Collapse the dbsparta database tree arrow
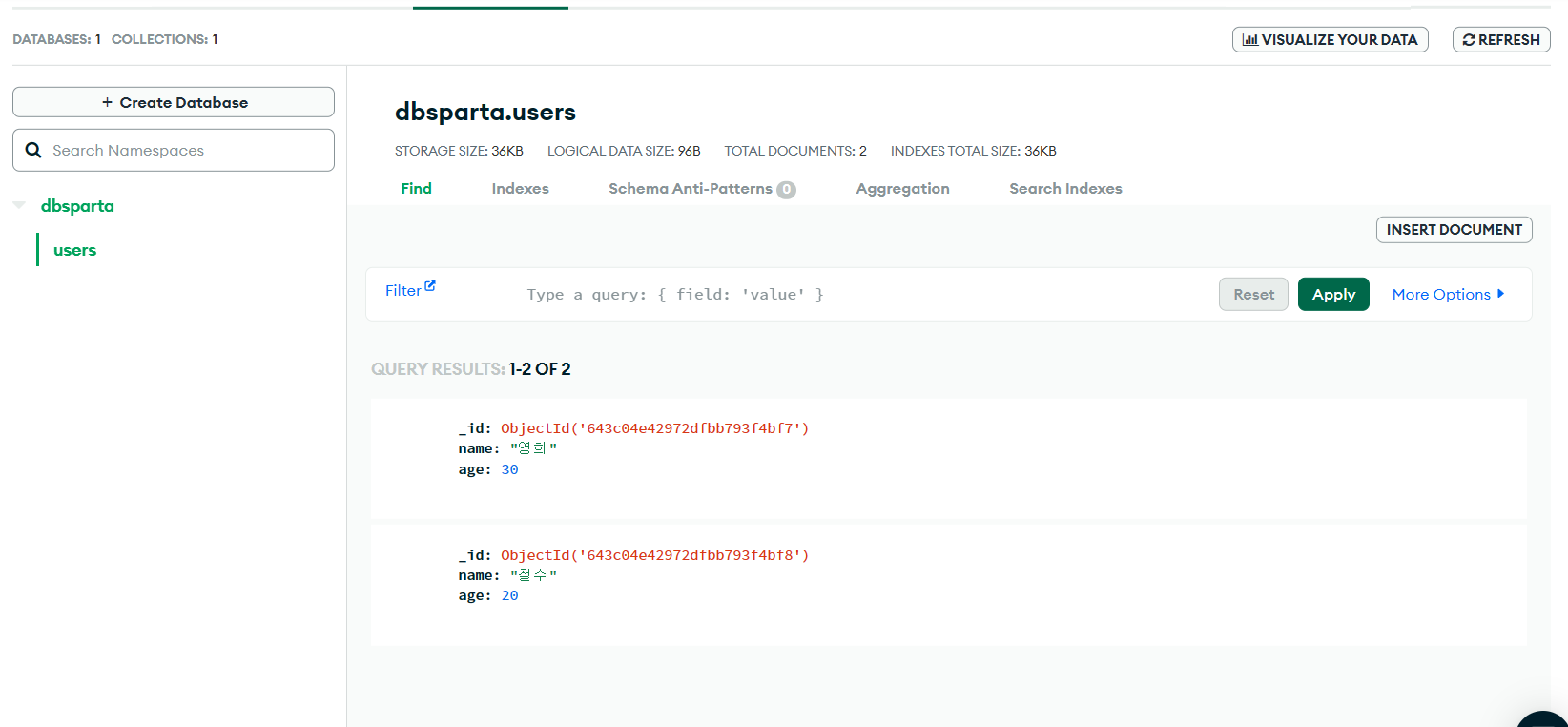The image size is (1568, 727). tap(19, 205)
